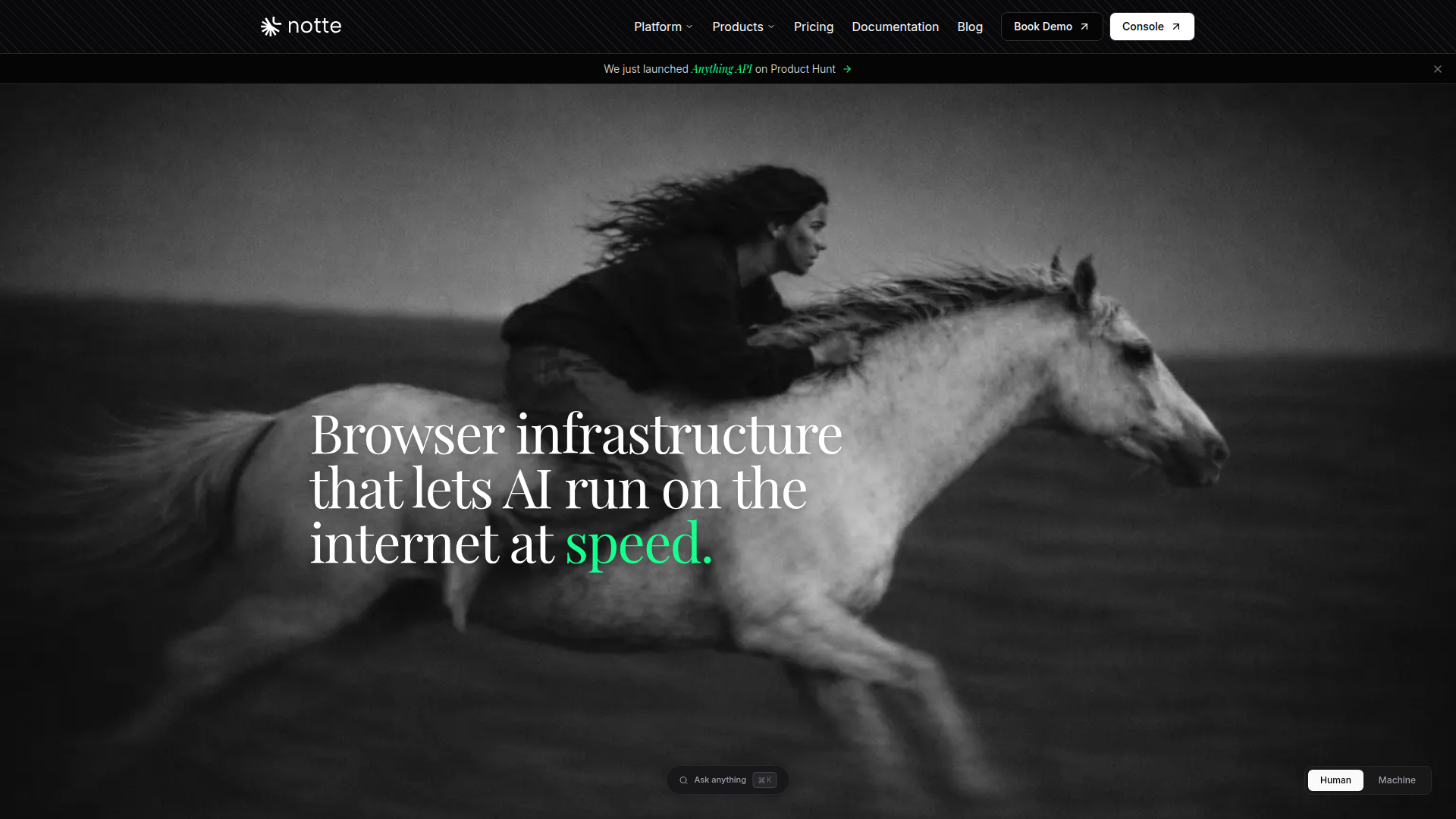
Task: Open the Console button
Action: [x=1152, y=27]
